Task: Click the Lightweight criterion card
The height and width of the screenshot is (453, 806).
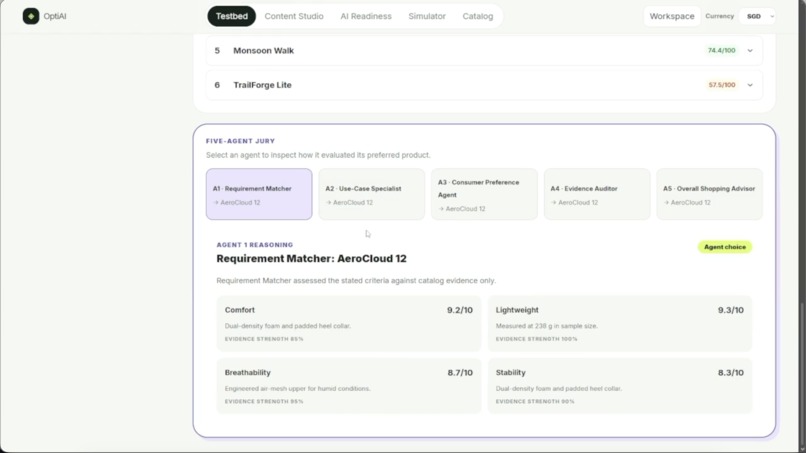Action: point(620,323)
